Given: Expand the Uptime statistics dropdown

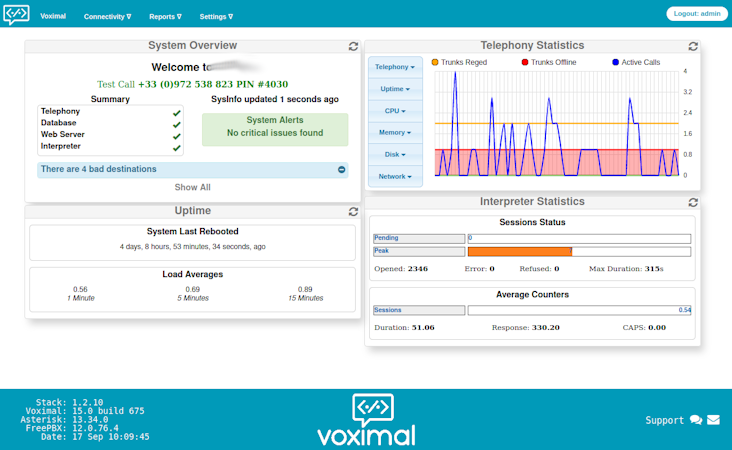Looking at the screenshot, I should coord(395,89).
